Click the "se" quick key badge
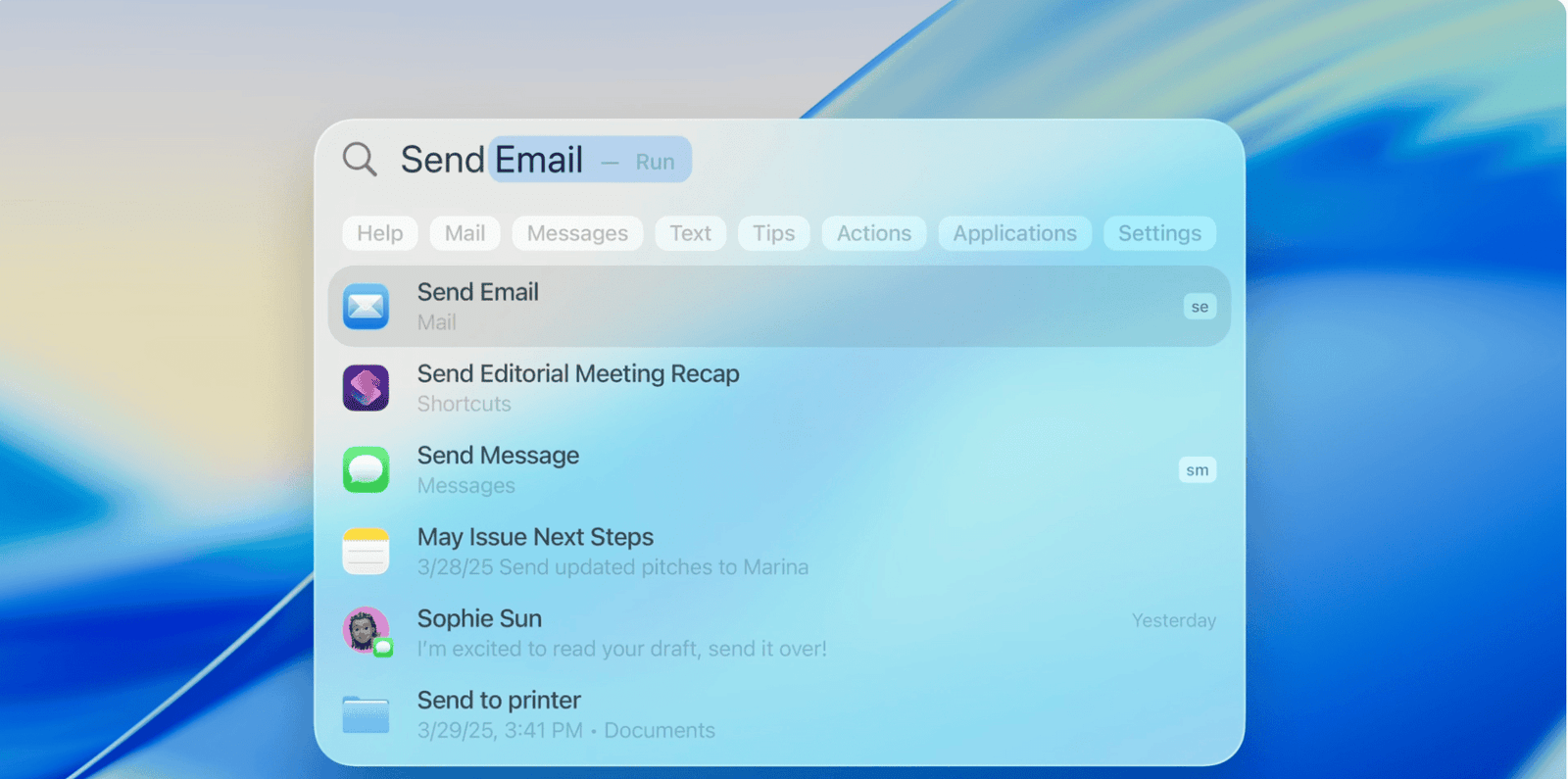Screen dimensions: 1568x779 [x=1200, y=307]
